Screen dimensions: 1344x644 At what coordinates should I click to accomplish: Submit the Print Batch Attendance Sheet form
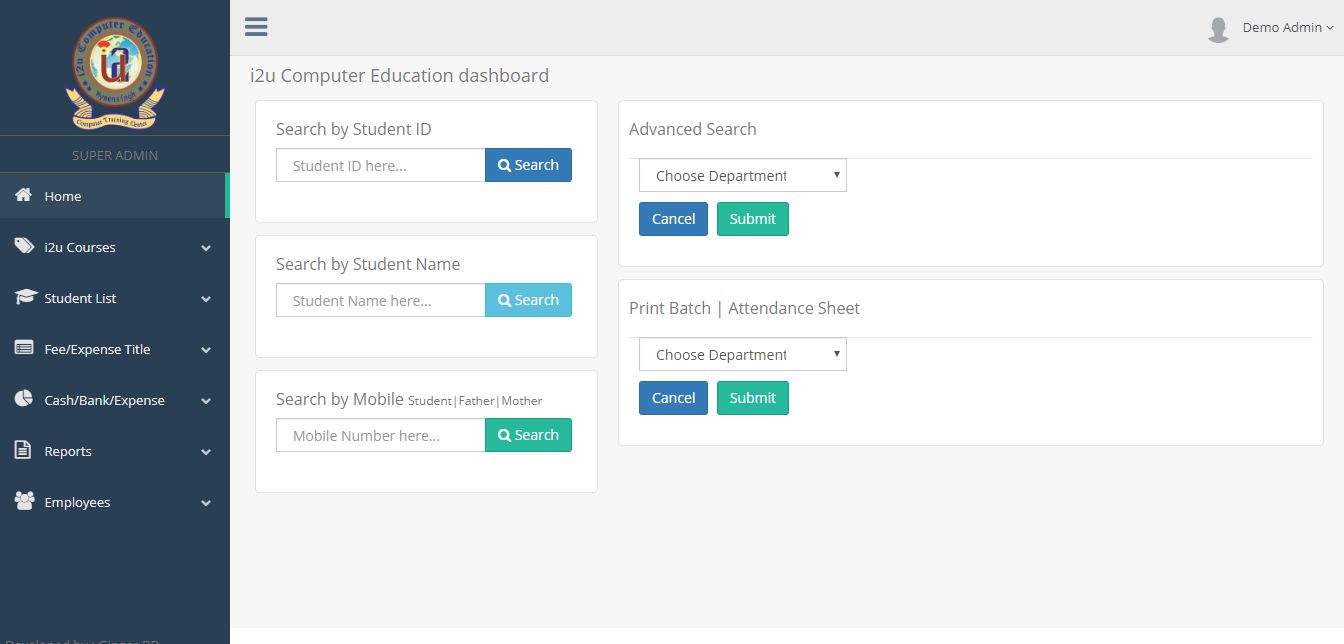coord(753,398)
